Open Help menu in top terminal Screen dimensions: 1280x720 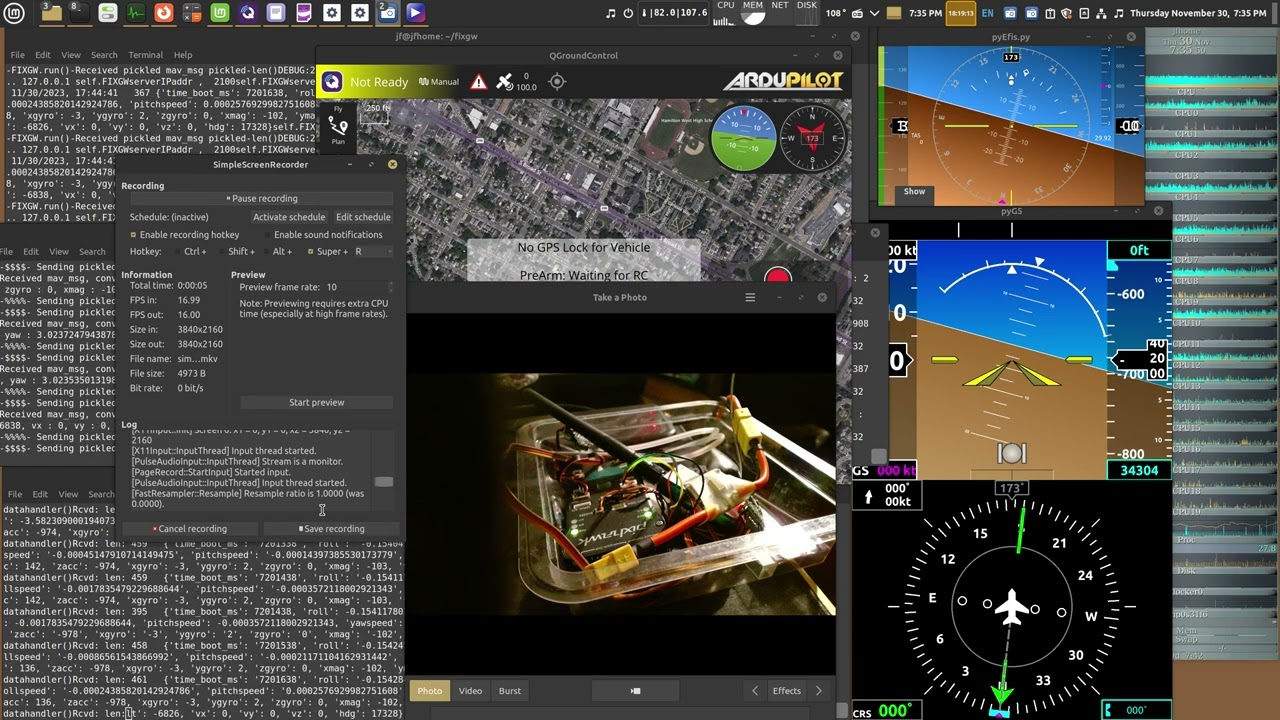pyautogui.click(x=183, y=55)
